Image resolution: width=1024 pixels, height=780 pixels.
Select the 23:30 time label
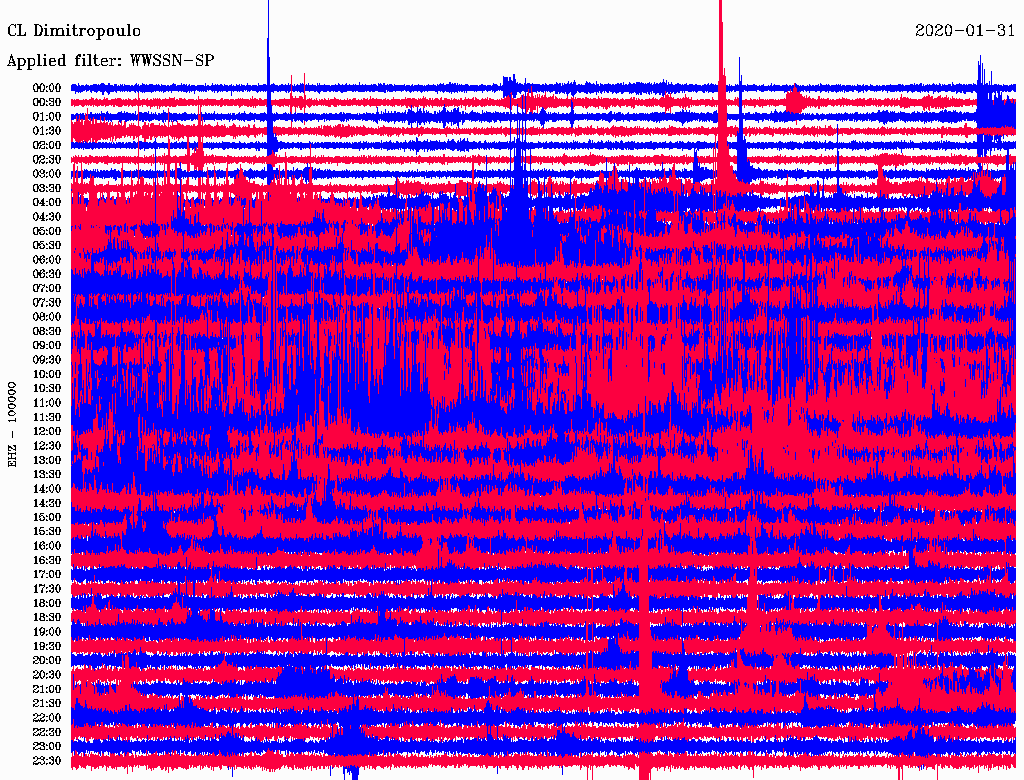47,760
